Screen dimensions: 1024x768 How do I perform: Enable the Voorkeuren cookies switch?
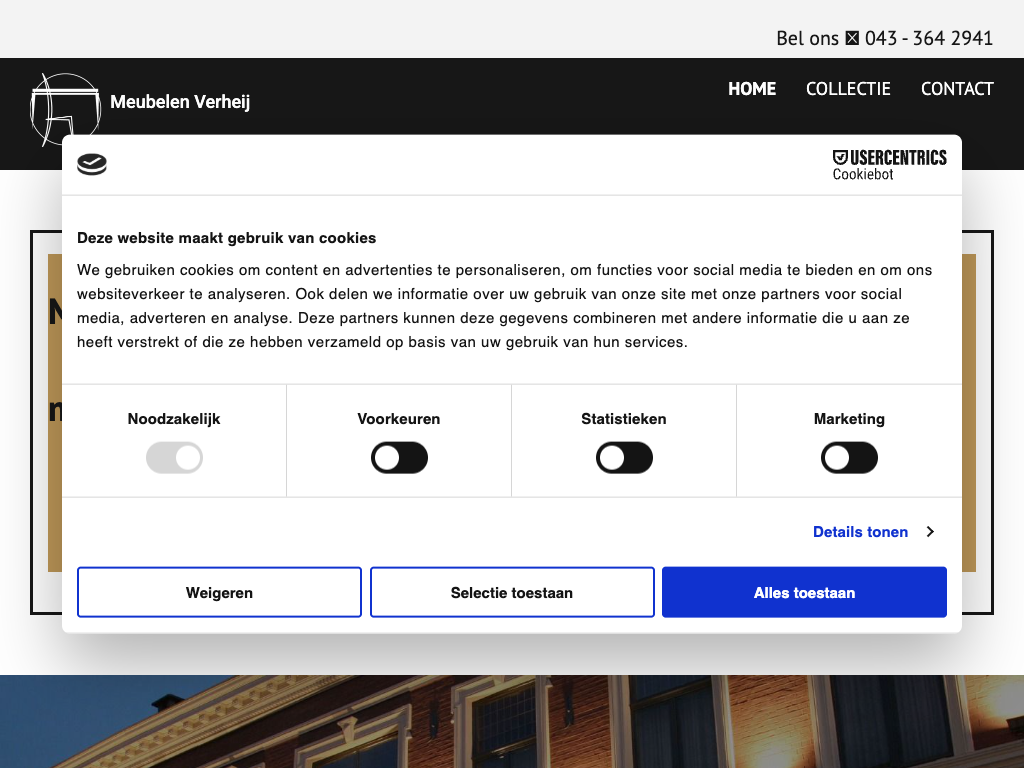(x=399, y=459)
